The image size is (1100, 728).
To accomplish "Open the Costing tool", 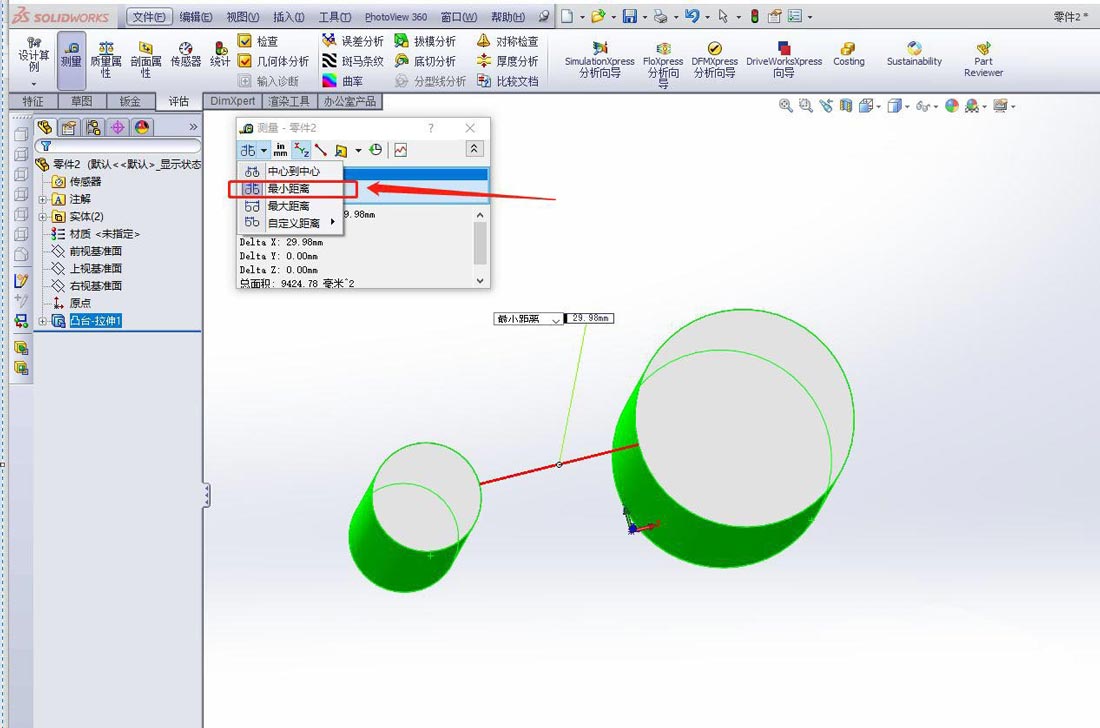I will point(848,54).
